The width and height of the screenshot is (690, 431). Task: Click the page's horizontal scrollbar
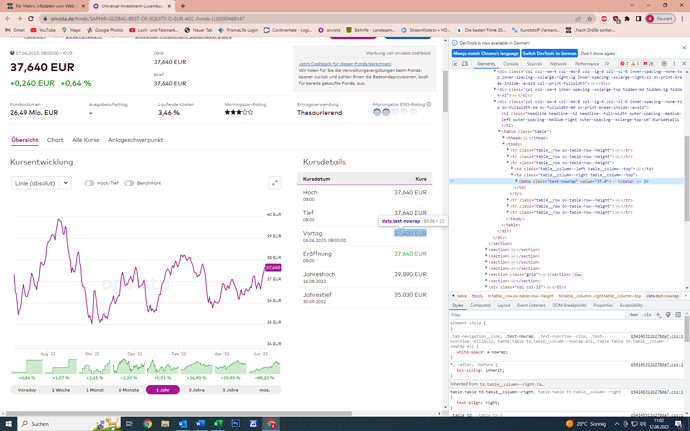(178, 413)
